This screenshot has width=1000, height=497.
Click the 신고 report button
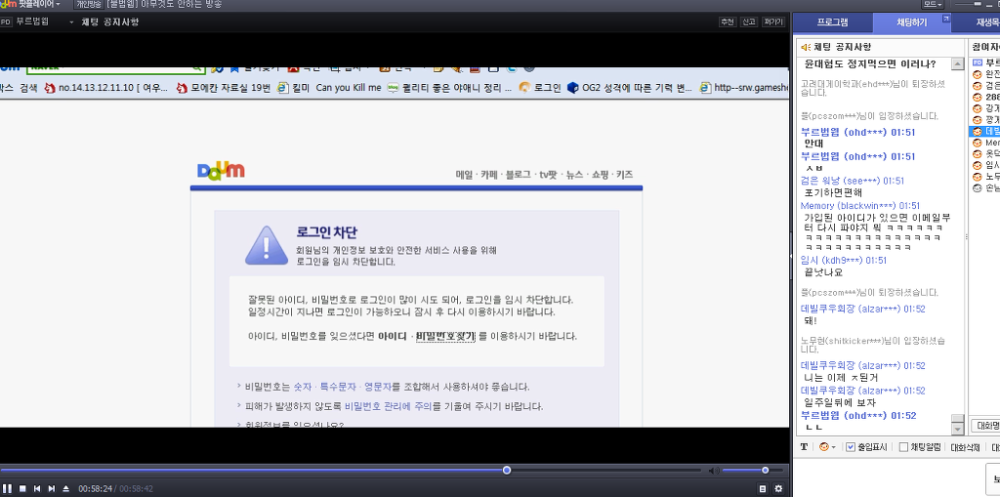tap(749, 22)
